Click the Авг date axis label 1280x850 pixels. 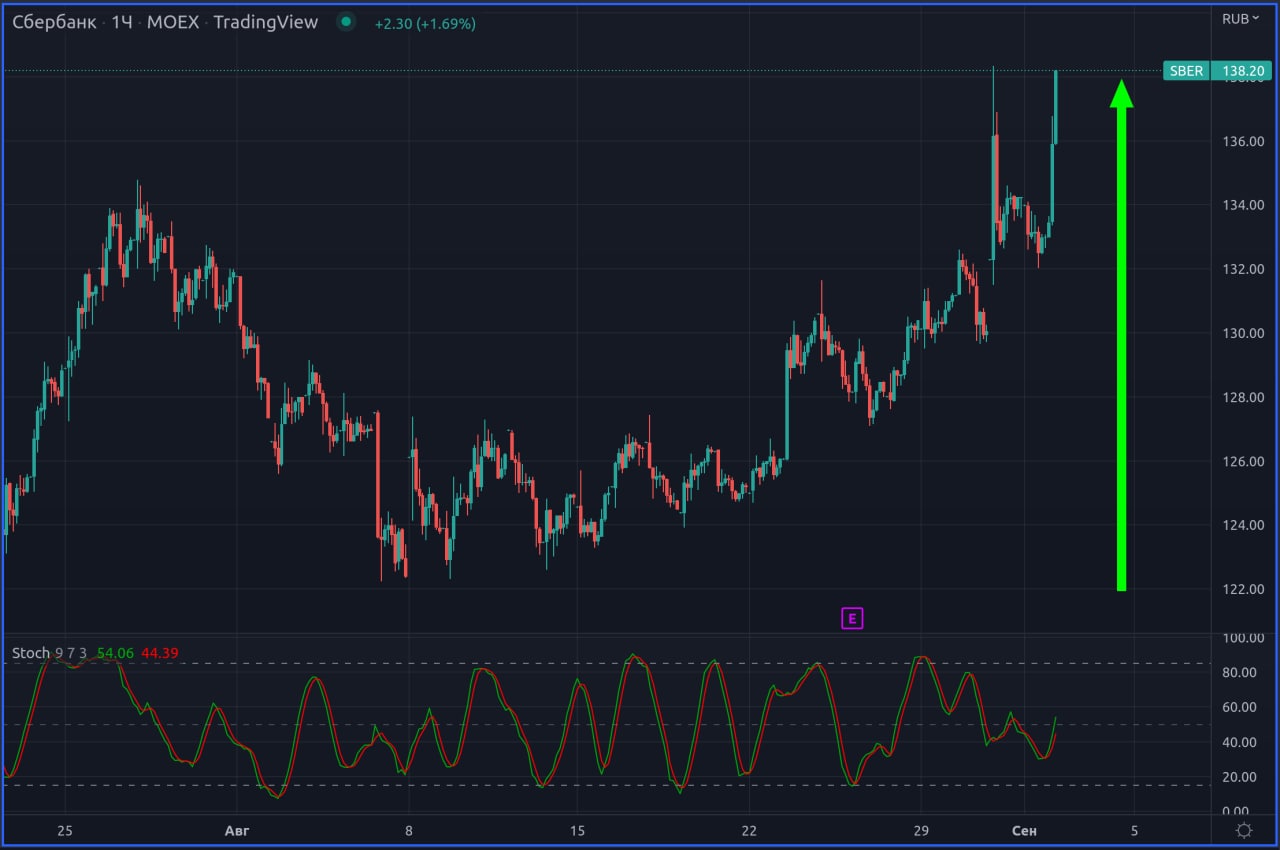[x=237, y=831]
